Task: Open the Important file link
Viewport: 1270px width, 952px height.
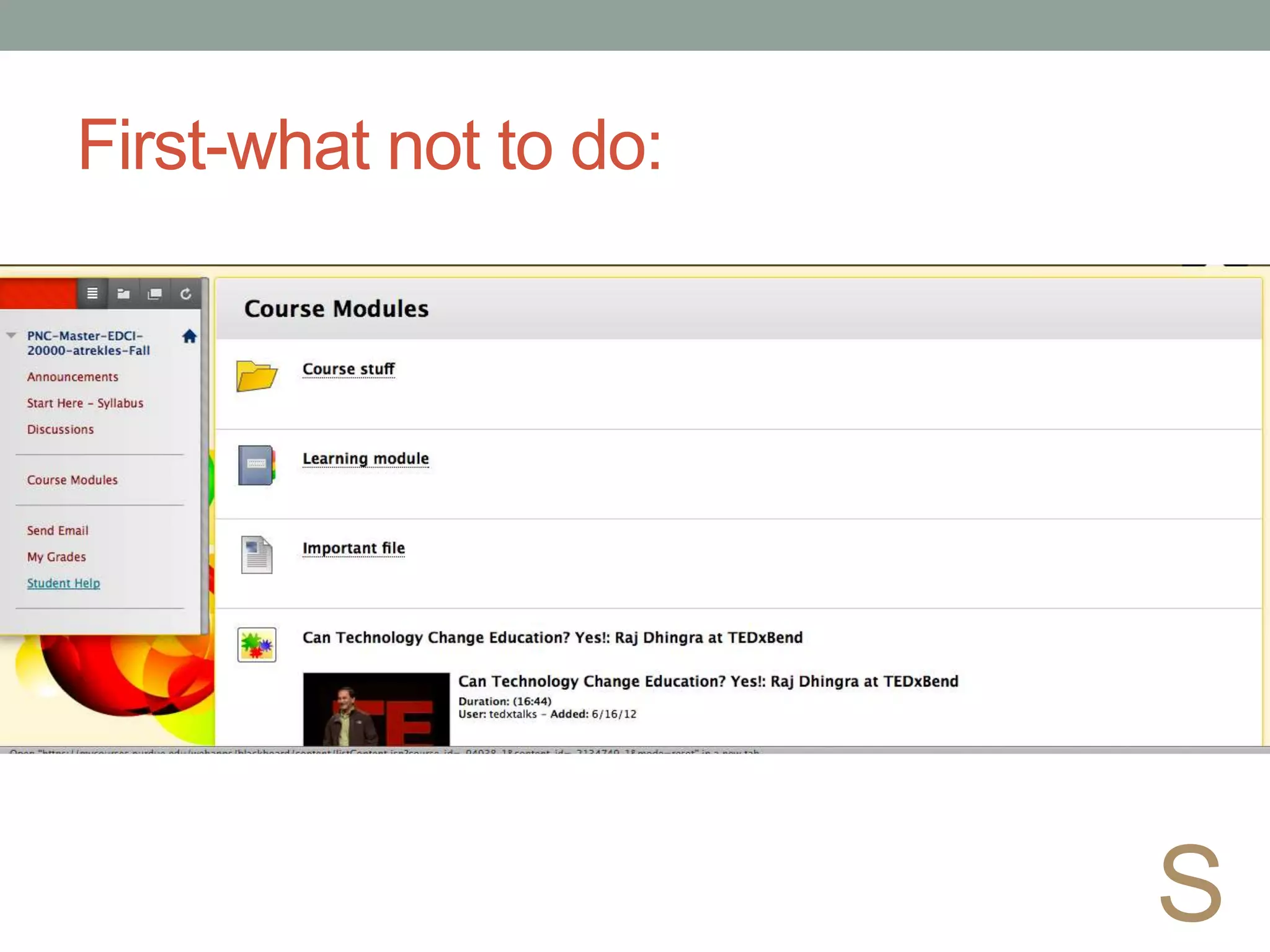Action: coord(353,549)
